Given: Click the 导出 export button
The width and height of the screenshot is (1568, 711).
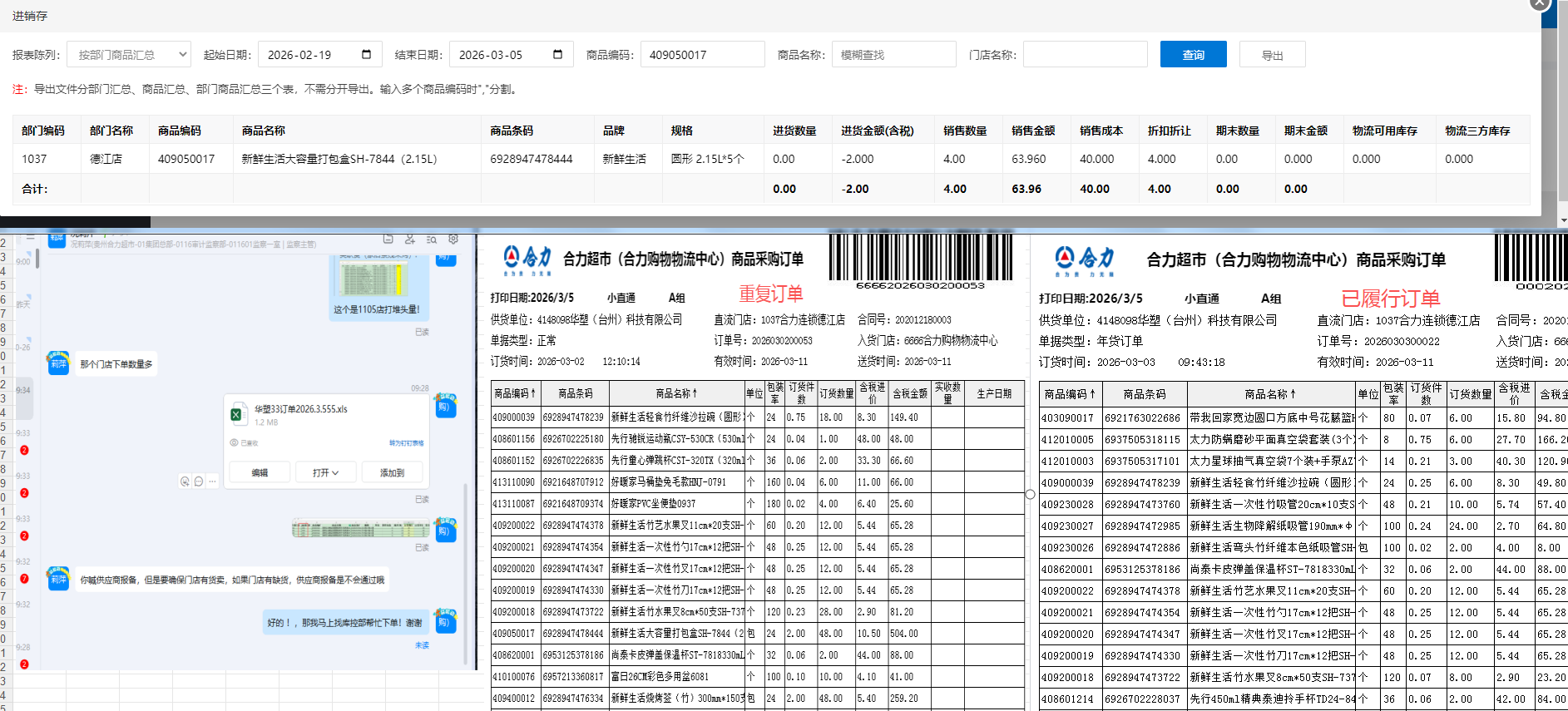Looking at the screenshot, I should 1272,55.
